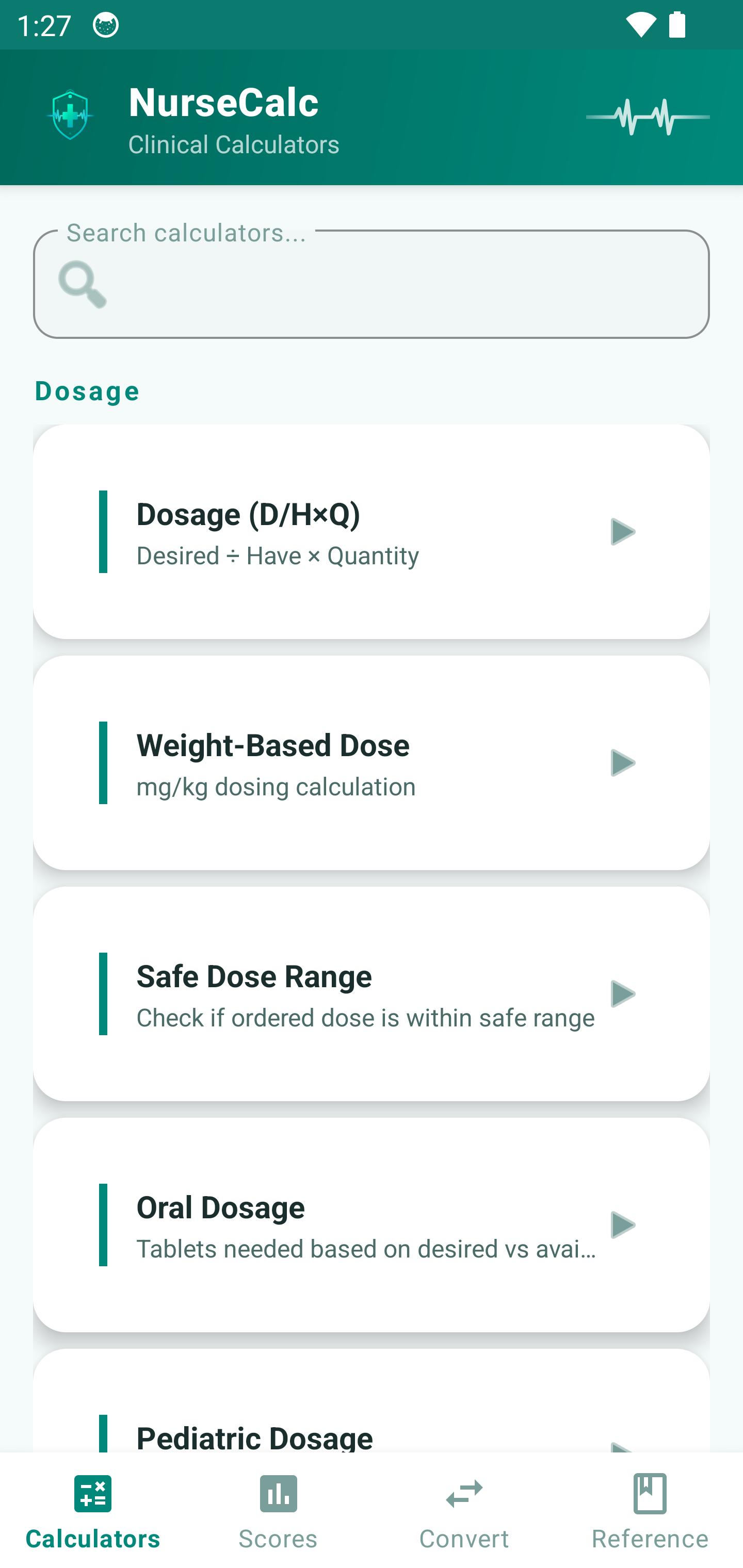Tap the Convert arrows icon
This screenshot has height=1568, width=743.
[x=464, y=1493]
